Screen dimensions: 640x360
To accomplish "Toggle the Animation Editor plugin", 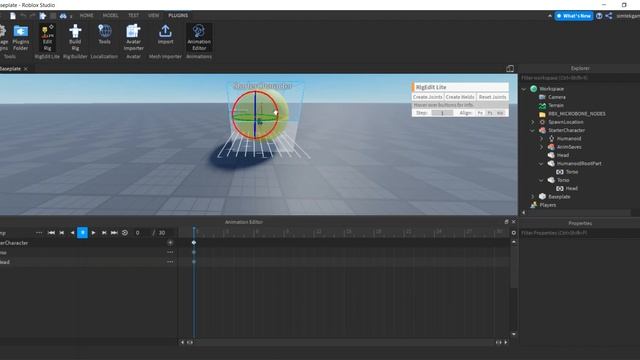I will click(x=199, y=38).
